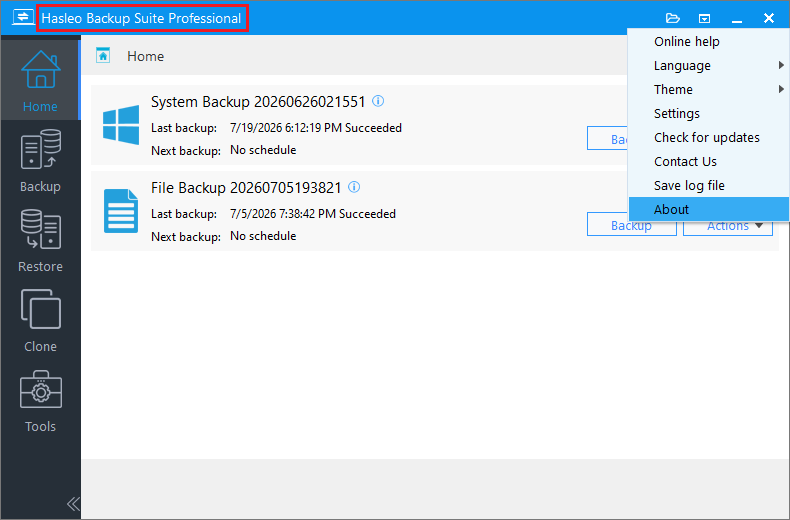Viewport: 790px width, 520px height.
Task: Choose Check for updates menu entry
Action: click(x=708, y=138)
